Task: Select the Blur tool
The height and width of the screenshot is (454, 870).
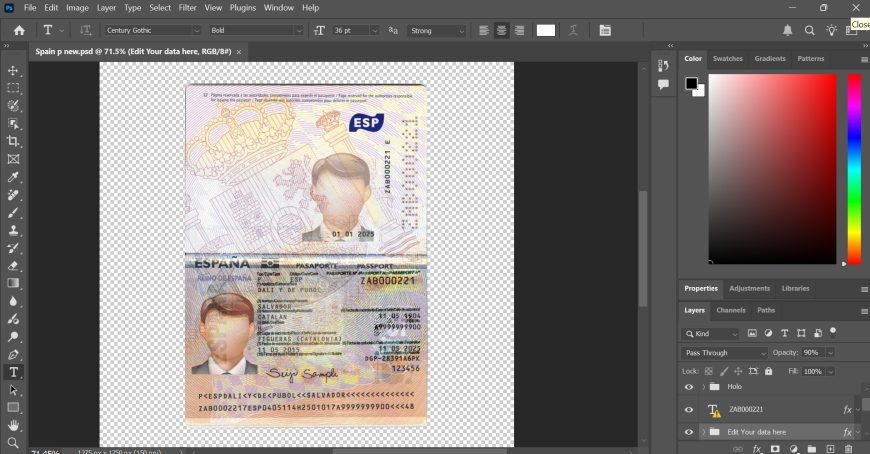Action: [13, 301]
